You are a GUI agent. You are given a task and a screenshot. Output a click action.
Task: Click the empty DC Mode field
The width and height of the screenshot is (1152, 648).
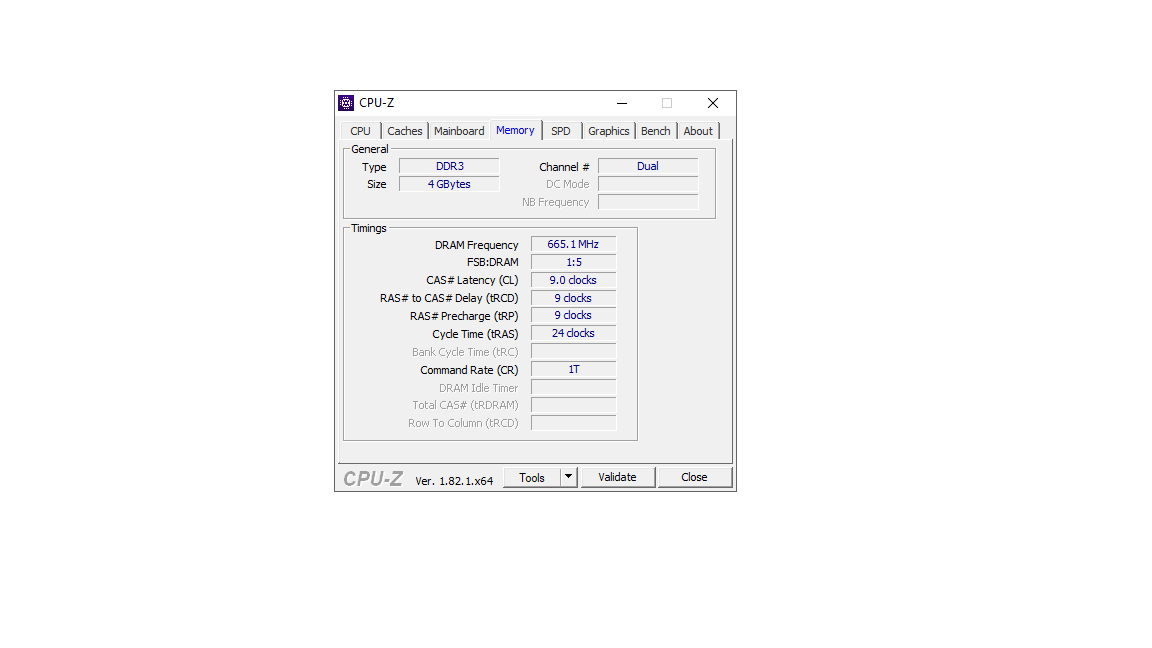[648, 184]
